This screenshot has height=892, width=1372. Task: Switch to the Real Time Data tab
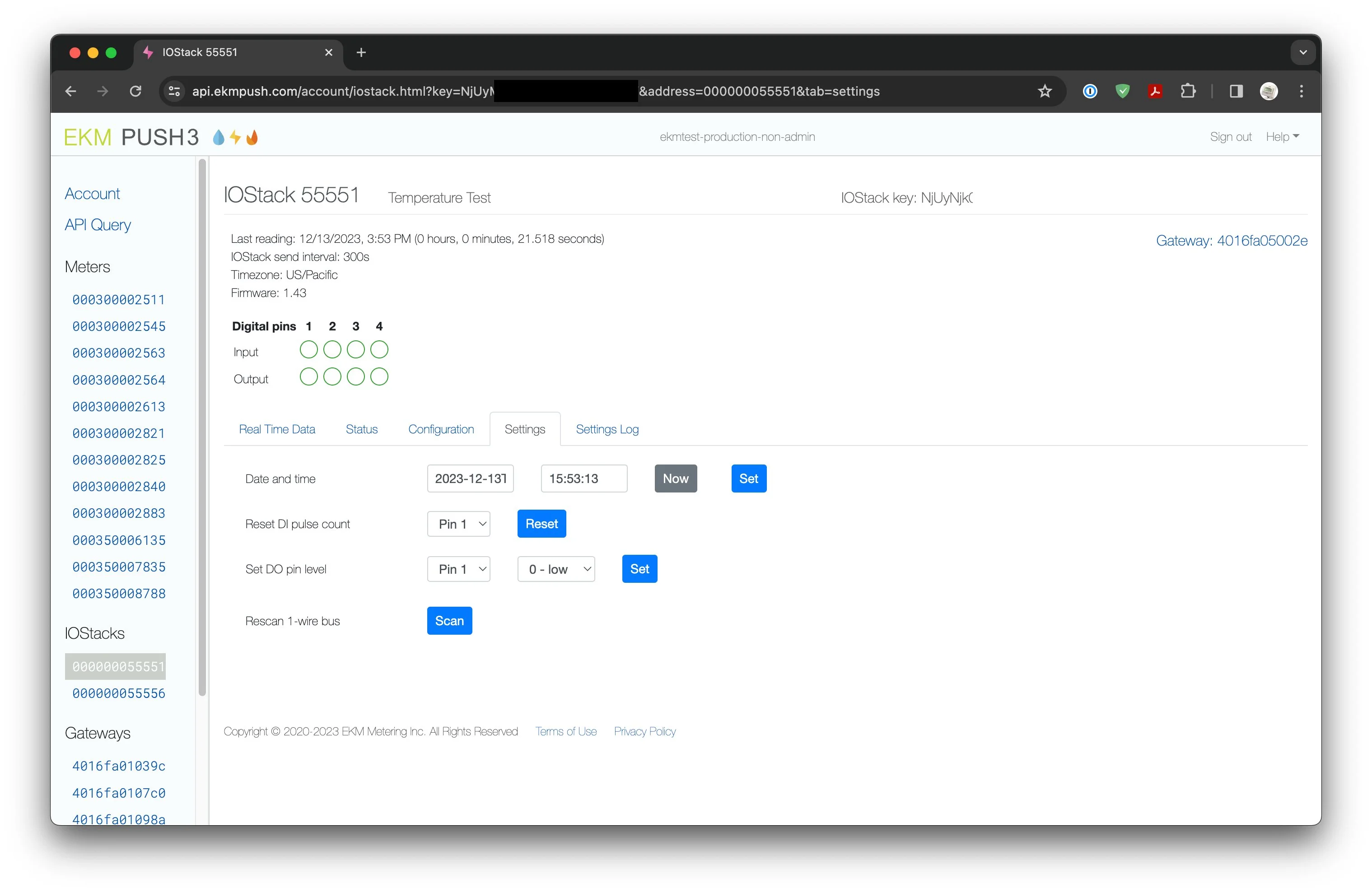[277, 429]
